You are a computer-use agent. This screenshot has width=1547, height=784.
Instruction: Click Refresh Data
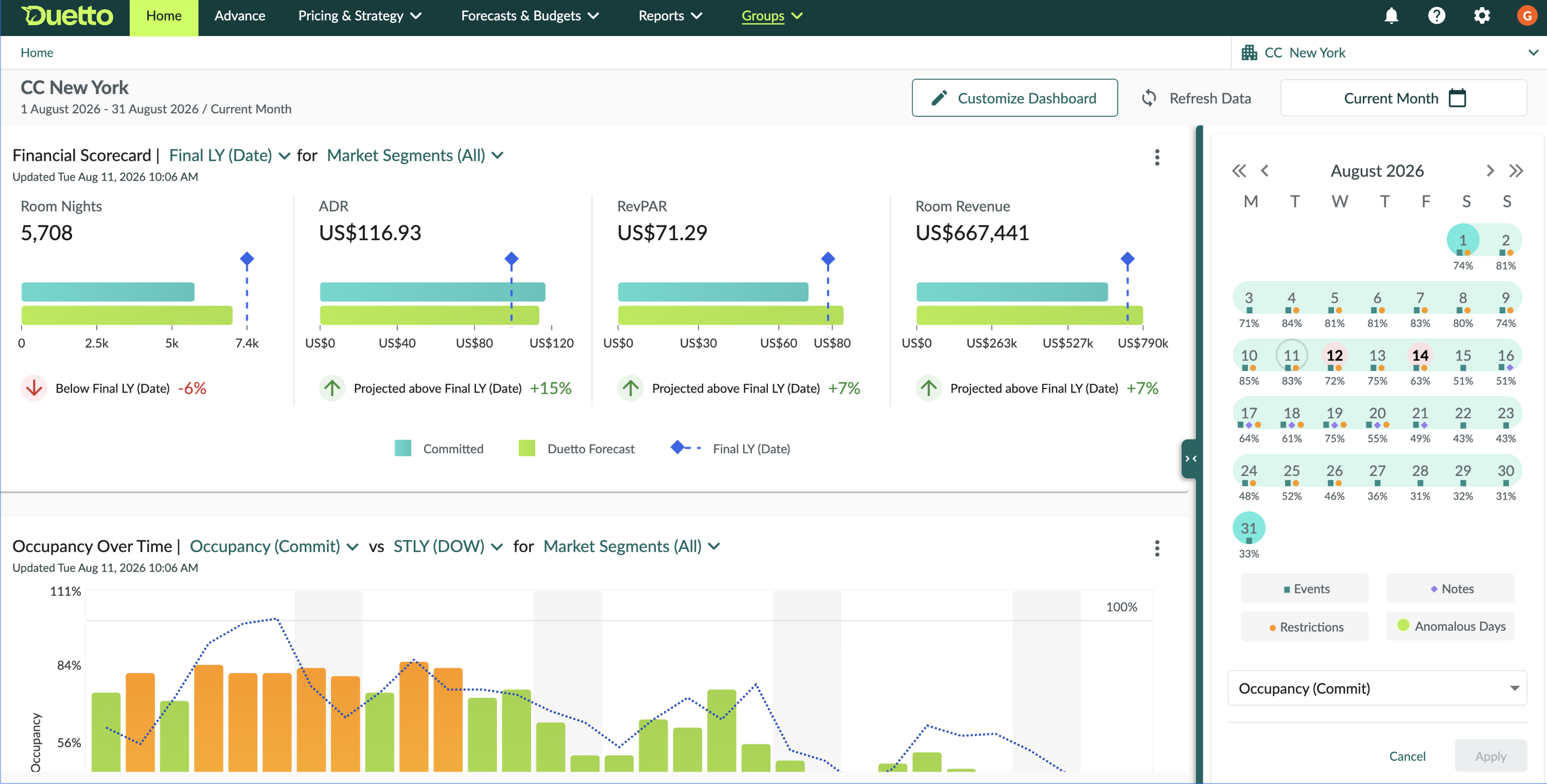coord(1197,98)
